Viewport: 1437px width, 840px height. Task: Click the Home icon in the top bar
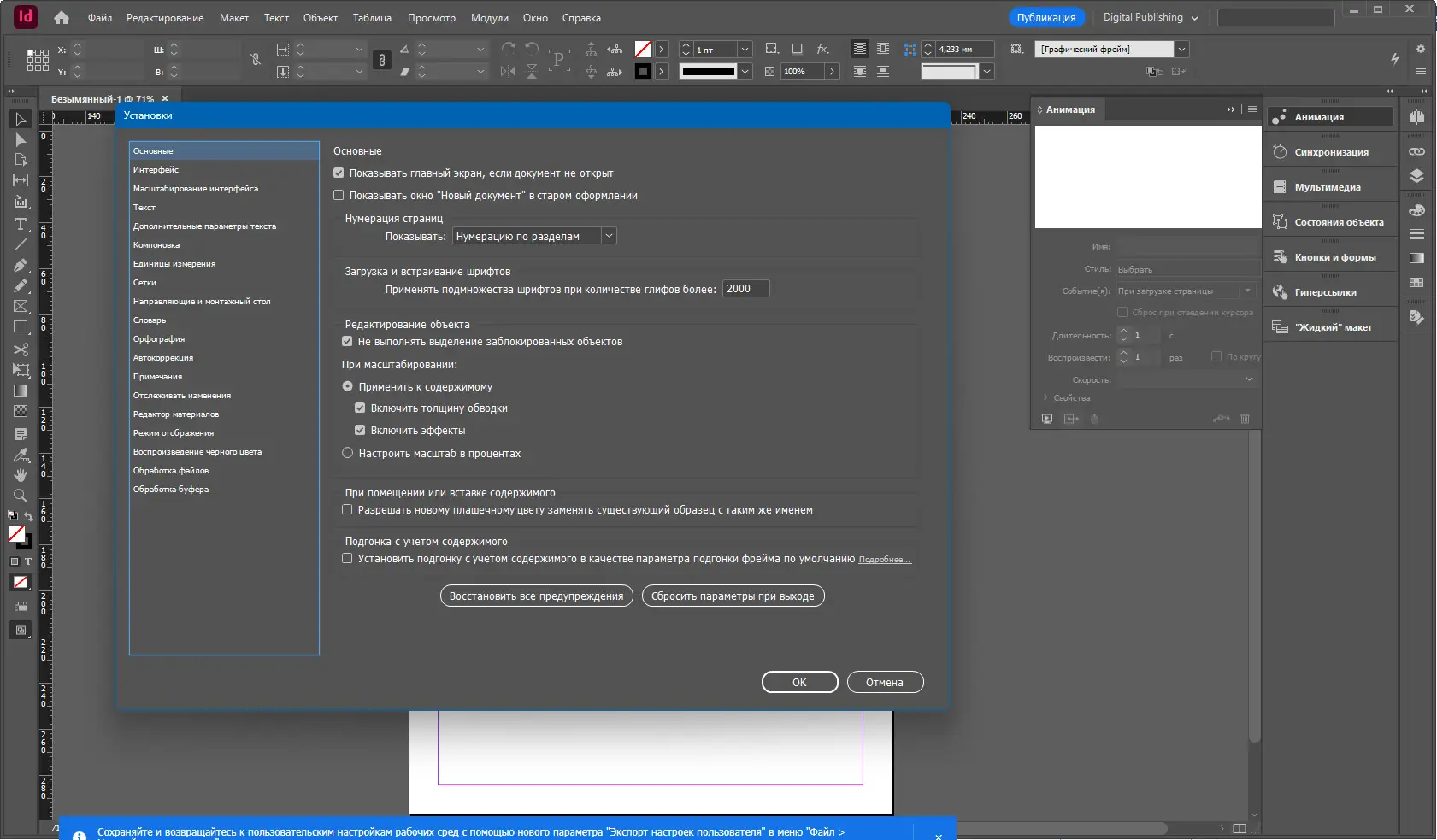coord(62,17)
